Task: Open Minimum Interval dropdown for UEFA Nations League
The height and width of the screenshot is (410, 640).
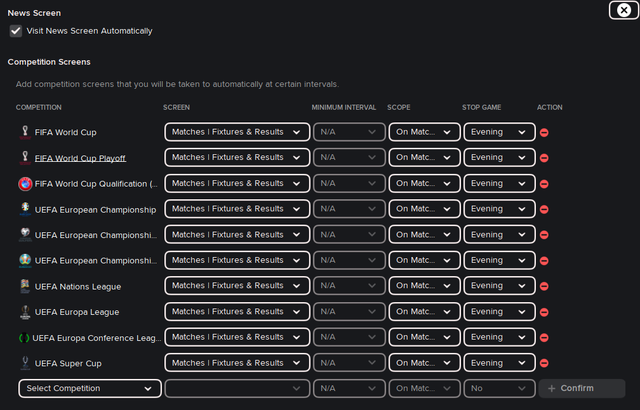Action: coord(349,286)
